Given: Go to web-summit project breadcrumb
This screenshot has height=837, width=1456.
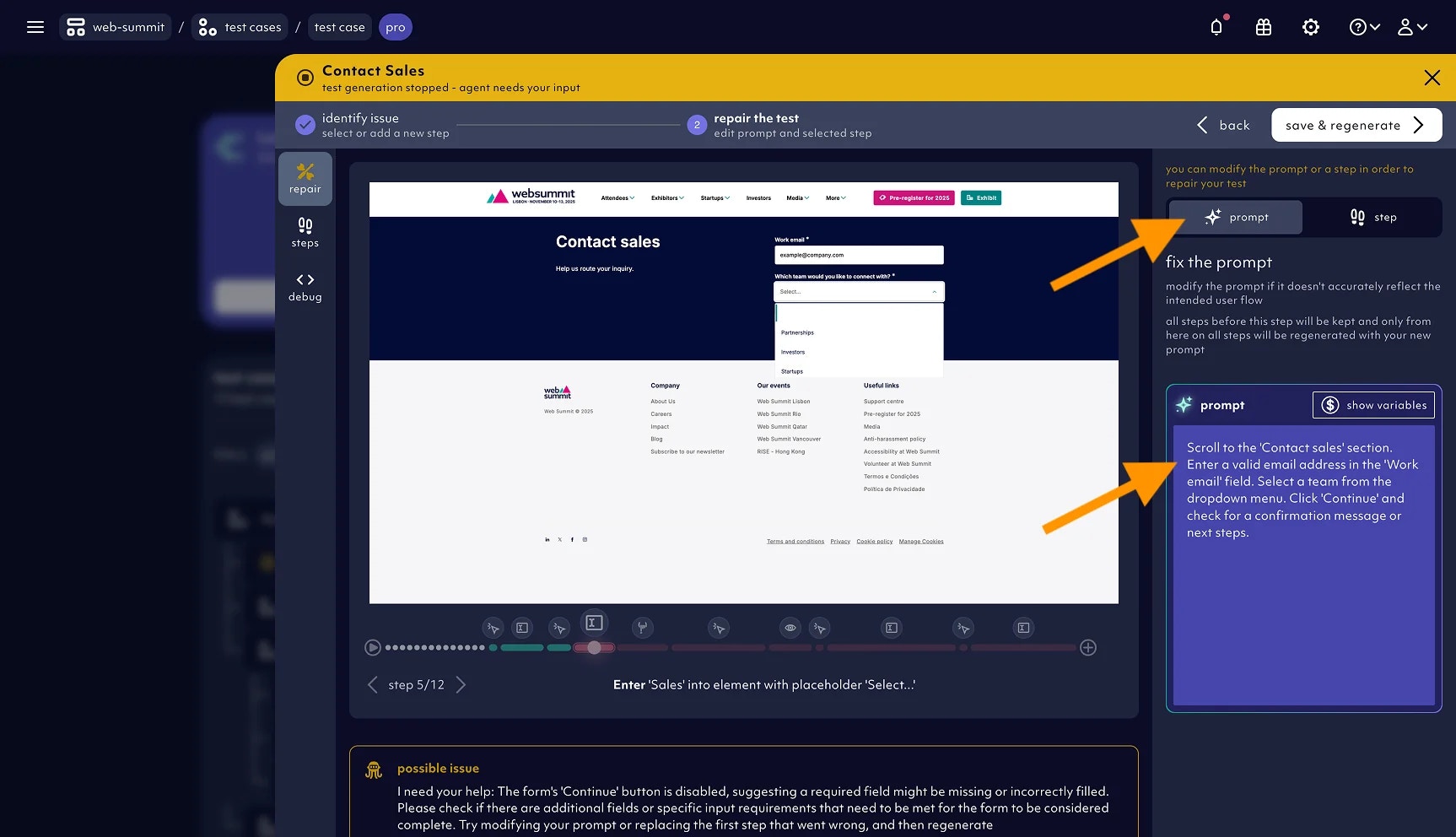Looking at the screenshot, I should (116, 27).
